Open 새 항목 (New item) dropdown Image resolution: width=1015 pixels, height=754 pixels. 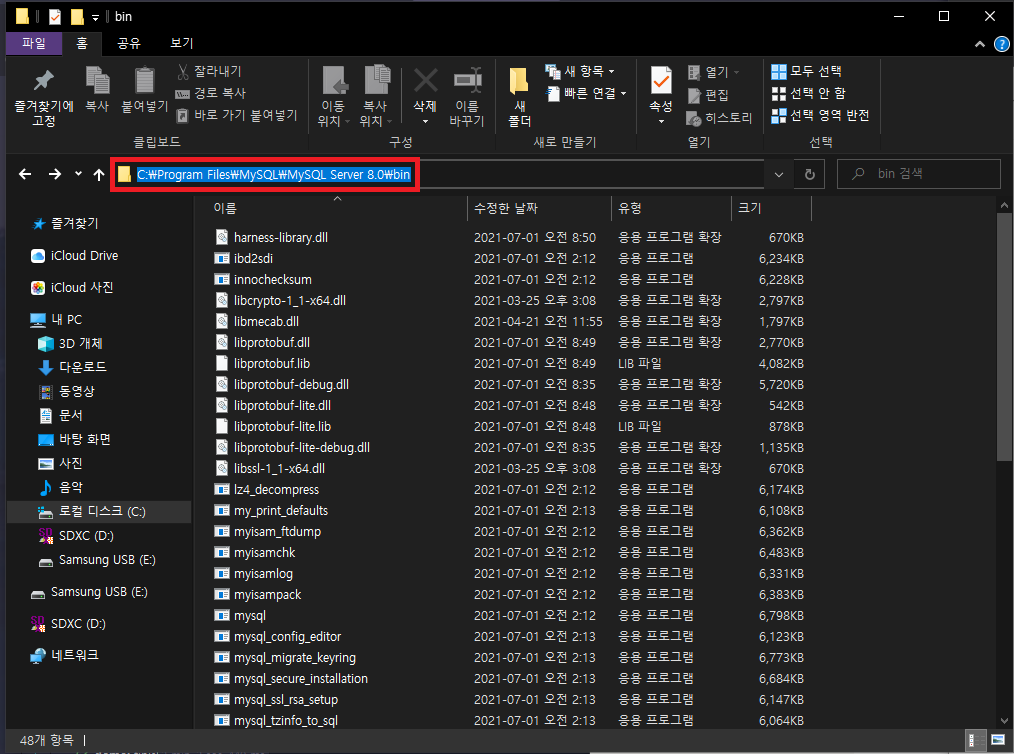pyautogui.click(x=580, y=71)
